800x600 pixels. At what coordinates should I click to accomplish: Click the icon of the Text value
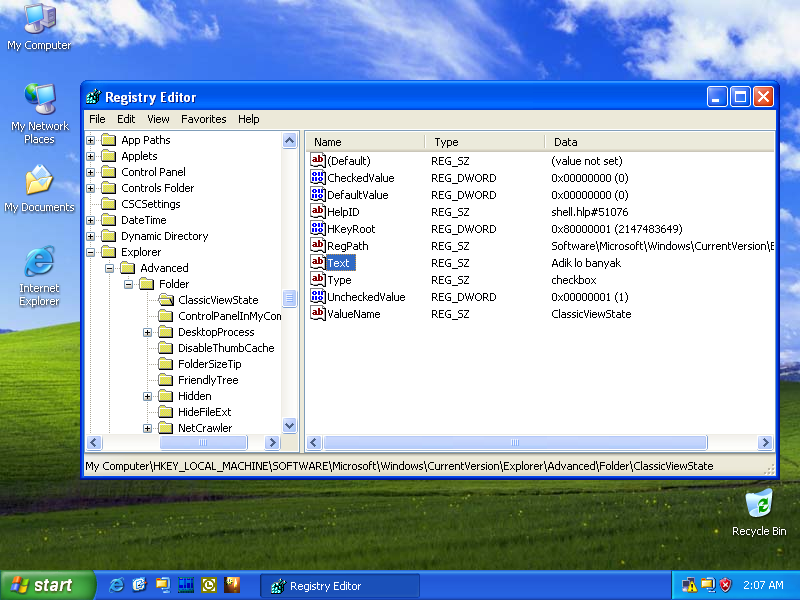(317, 263)
